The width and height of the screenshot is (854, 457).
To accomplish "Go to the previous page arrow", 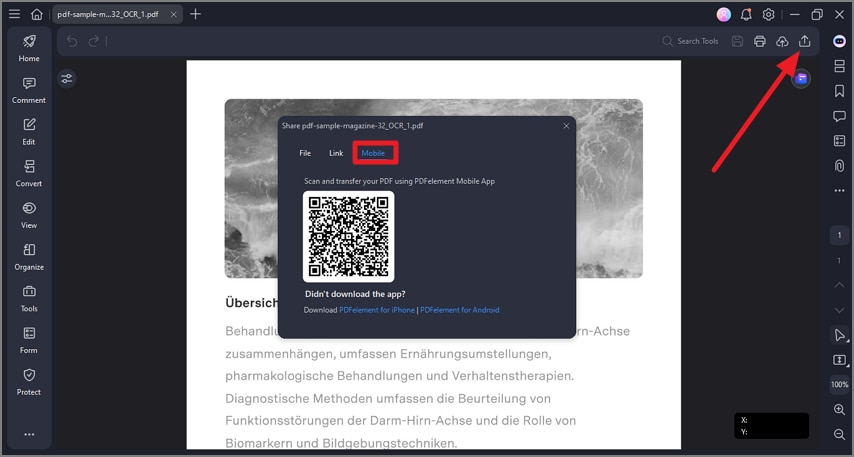I will (839, 285).
